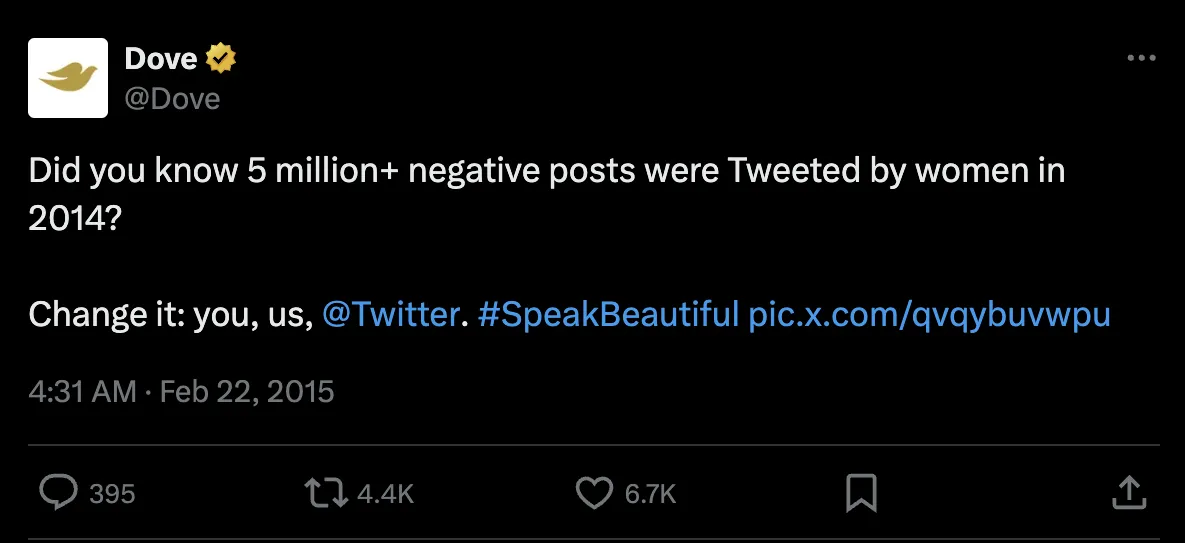
Task: Click the 6.7K likes count
Action: click(x=650, y=494)
